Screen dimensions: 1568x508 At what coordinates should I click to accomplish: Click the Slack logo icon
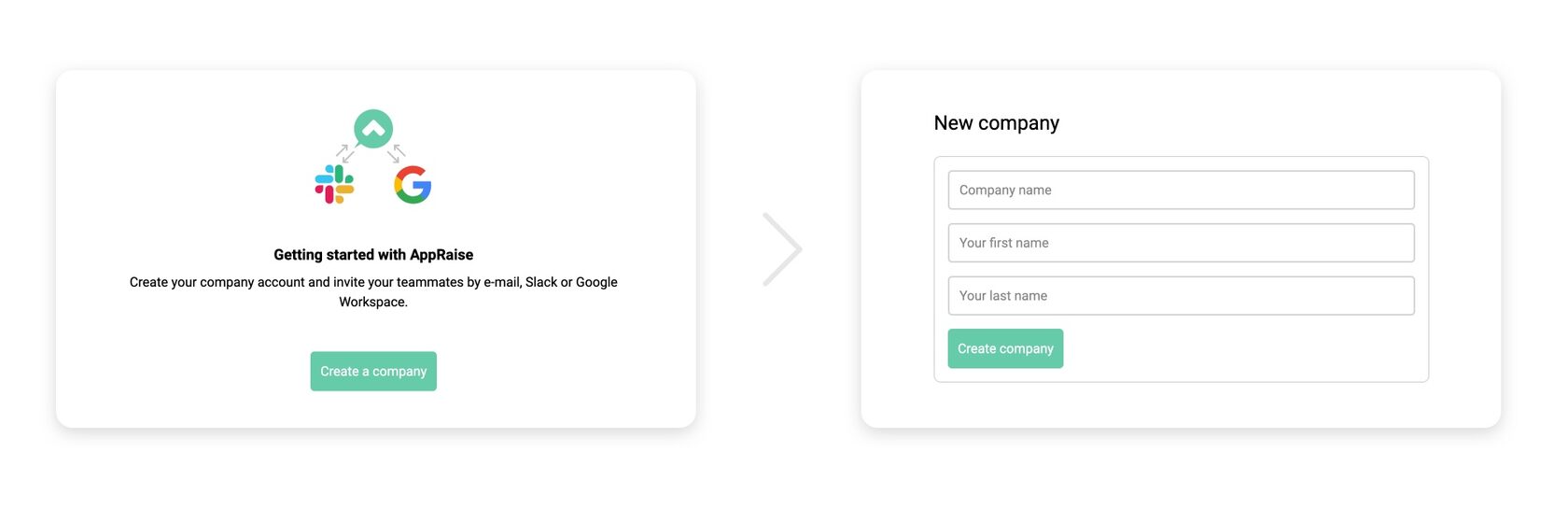[334, 185]
